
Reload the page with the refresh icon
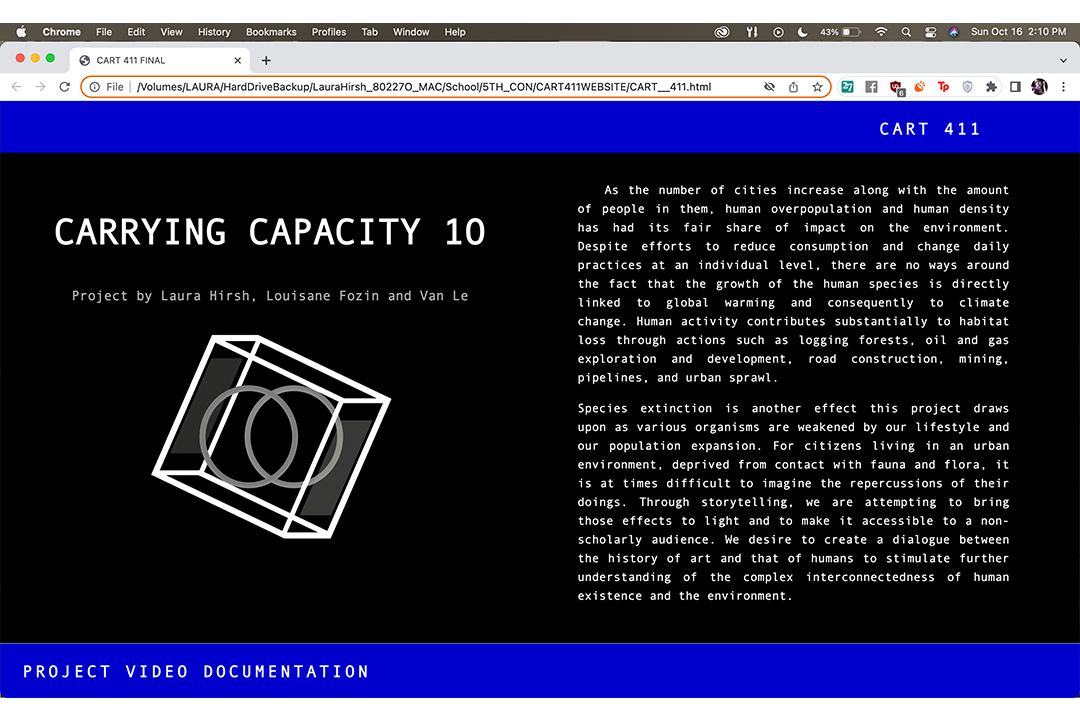[x=65, y=87]
